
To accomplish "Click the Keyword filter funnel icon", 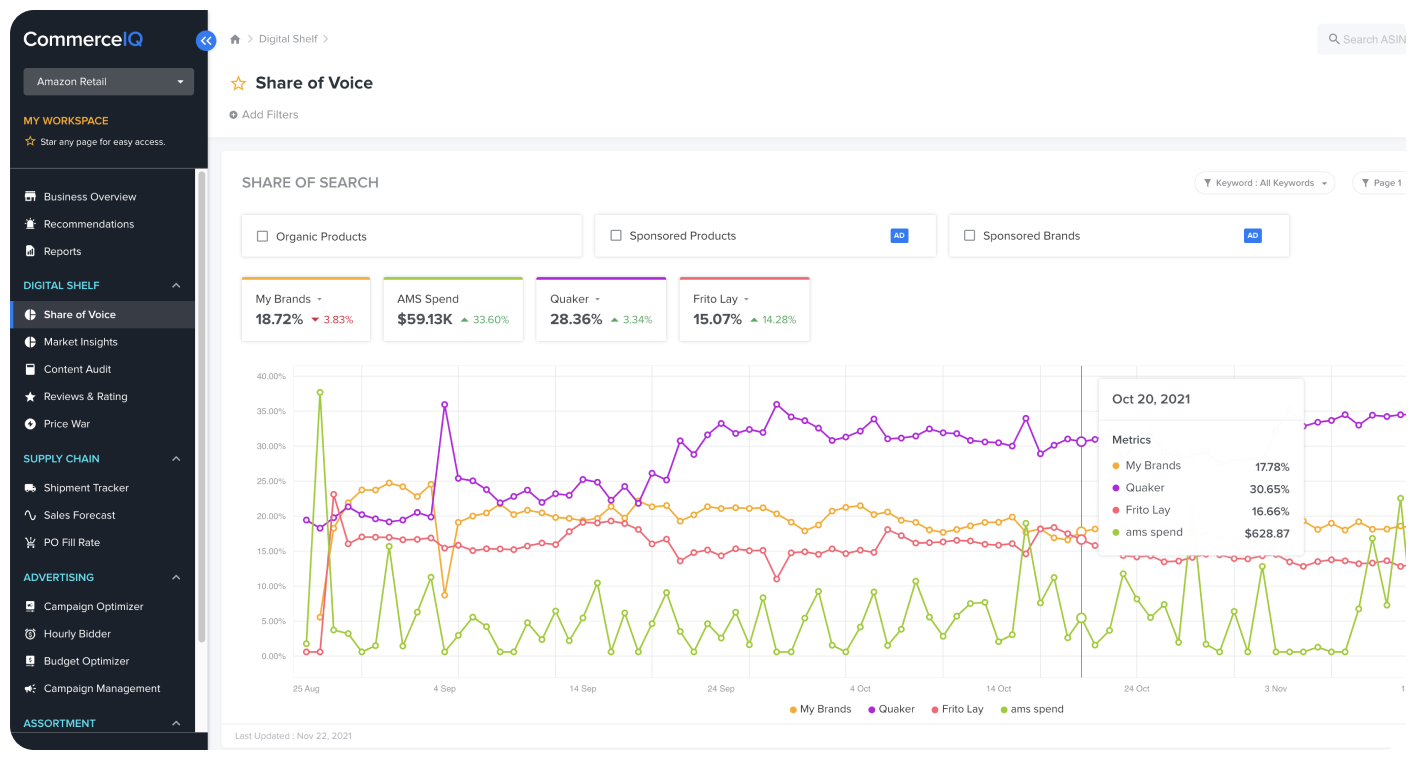I will point(1207,183).
